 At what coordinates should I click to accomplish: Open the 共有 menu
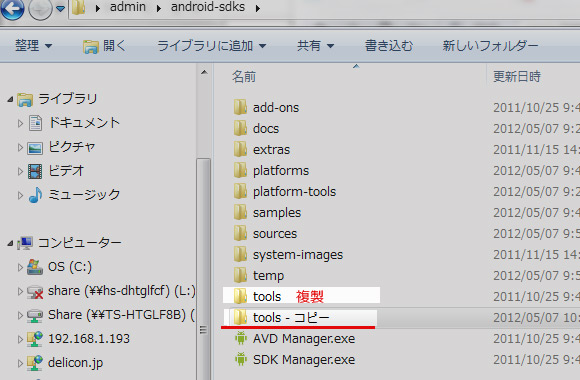click(316, 46)
